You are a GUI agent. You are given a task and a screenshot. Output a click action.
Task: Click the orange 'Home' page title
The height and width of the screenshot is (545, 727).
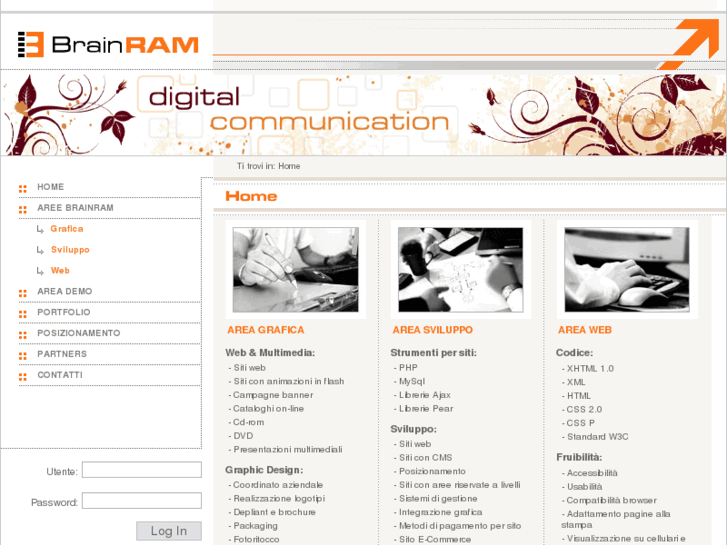pyautogui.click(x=251, y=196)
